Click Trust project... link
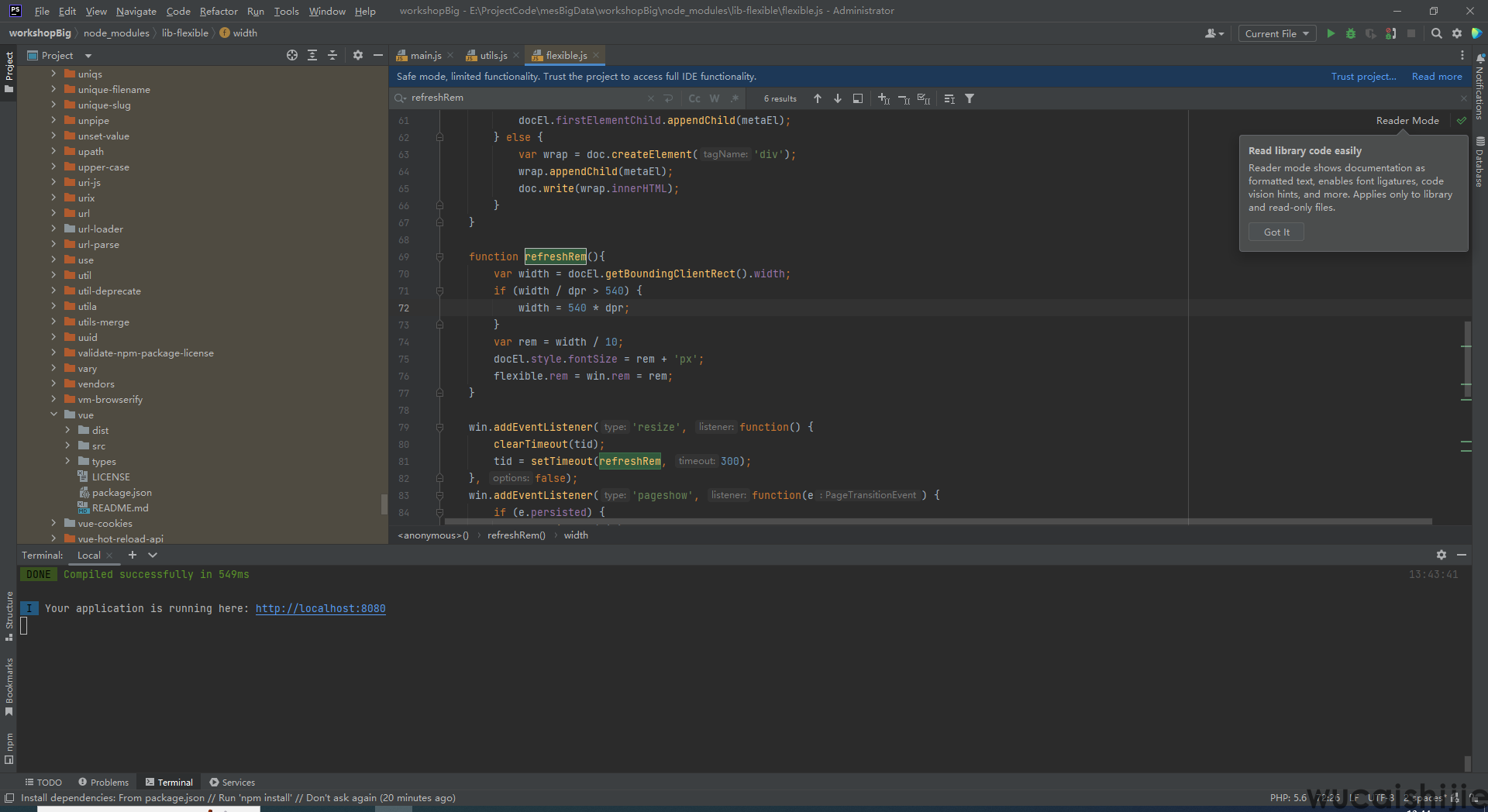1488x812 pixels. pyautogui.click(x=1363, y=76)
